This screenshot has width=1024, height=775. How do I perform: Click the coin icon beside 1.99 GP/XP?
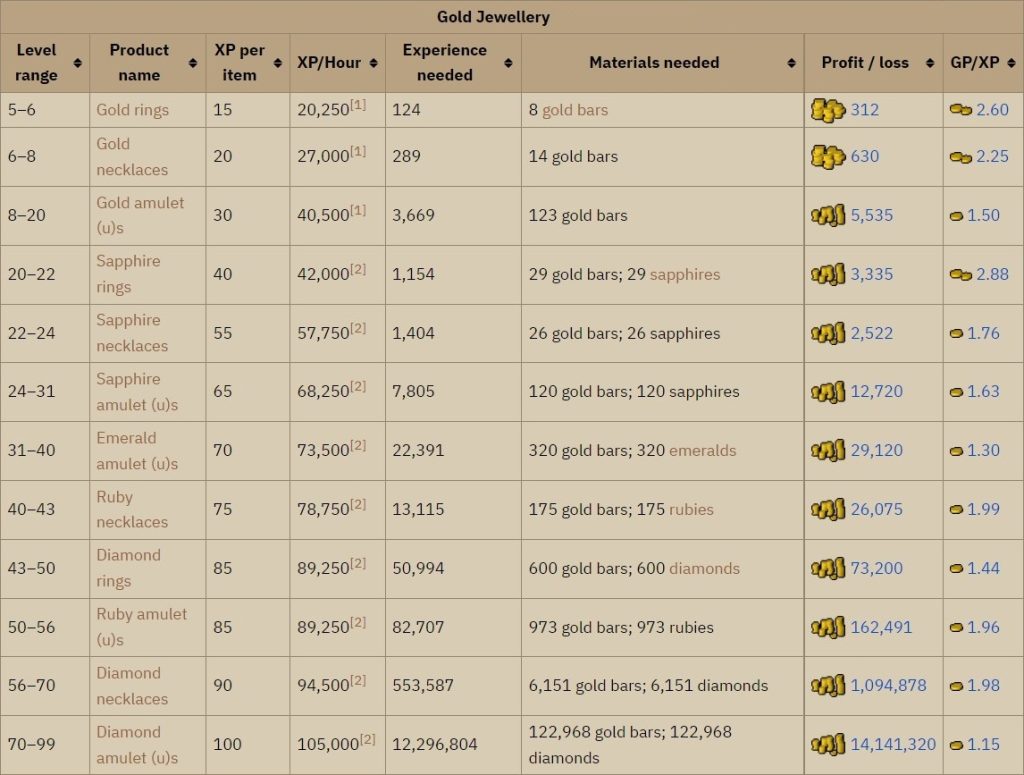pyautogui.click(x=957, y=509)
